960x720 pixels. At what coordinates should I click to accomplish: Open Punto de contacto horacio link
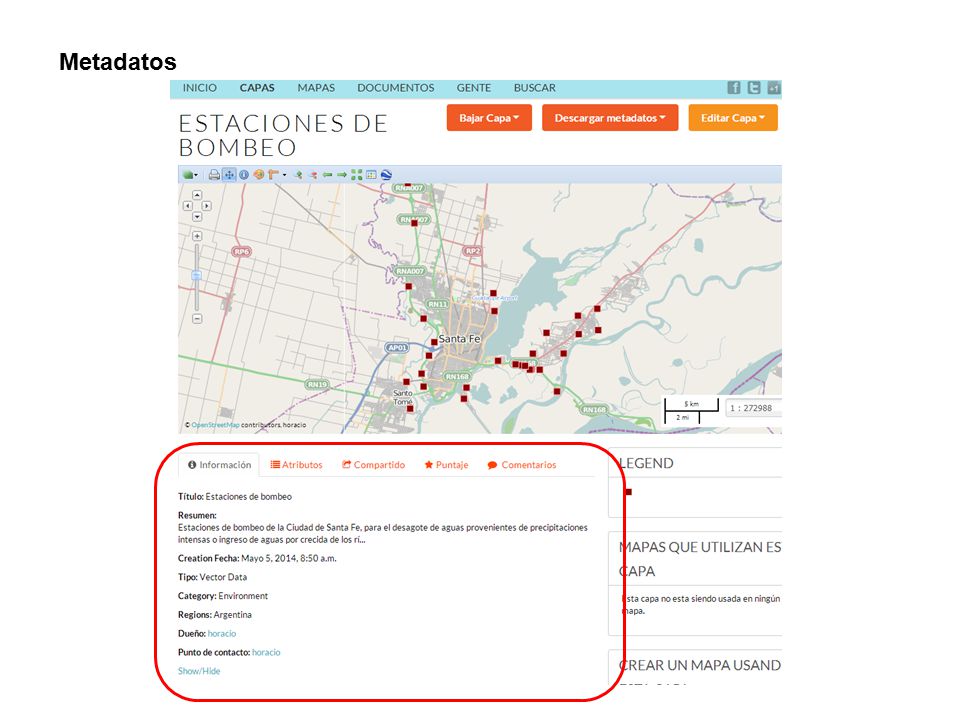click(266, 653)
